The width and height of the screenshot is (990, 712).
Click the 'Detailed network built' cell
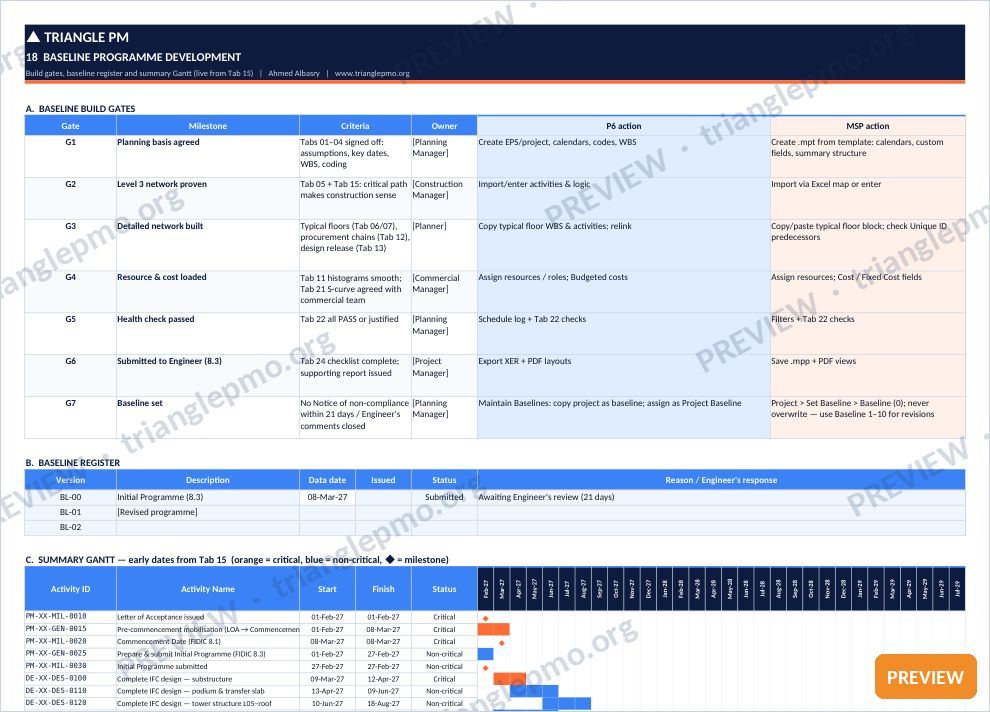click(208, 245)
